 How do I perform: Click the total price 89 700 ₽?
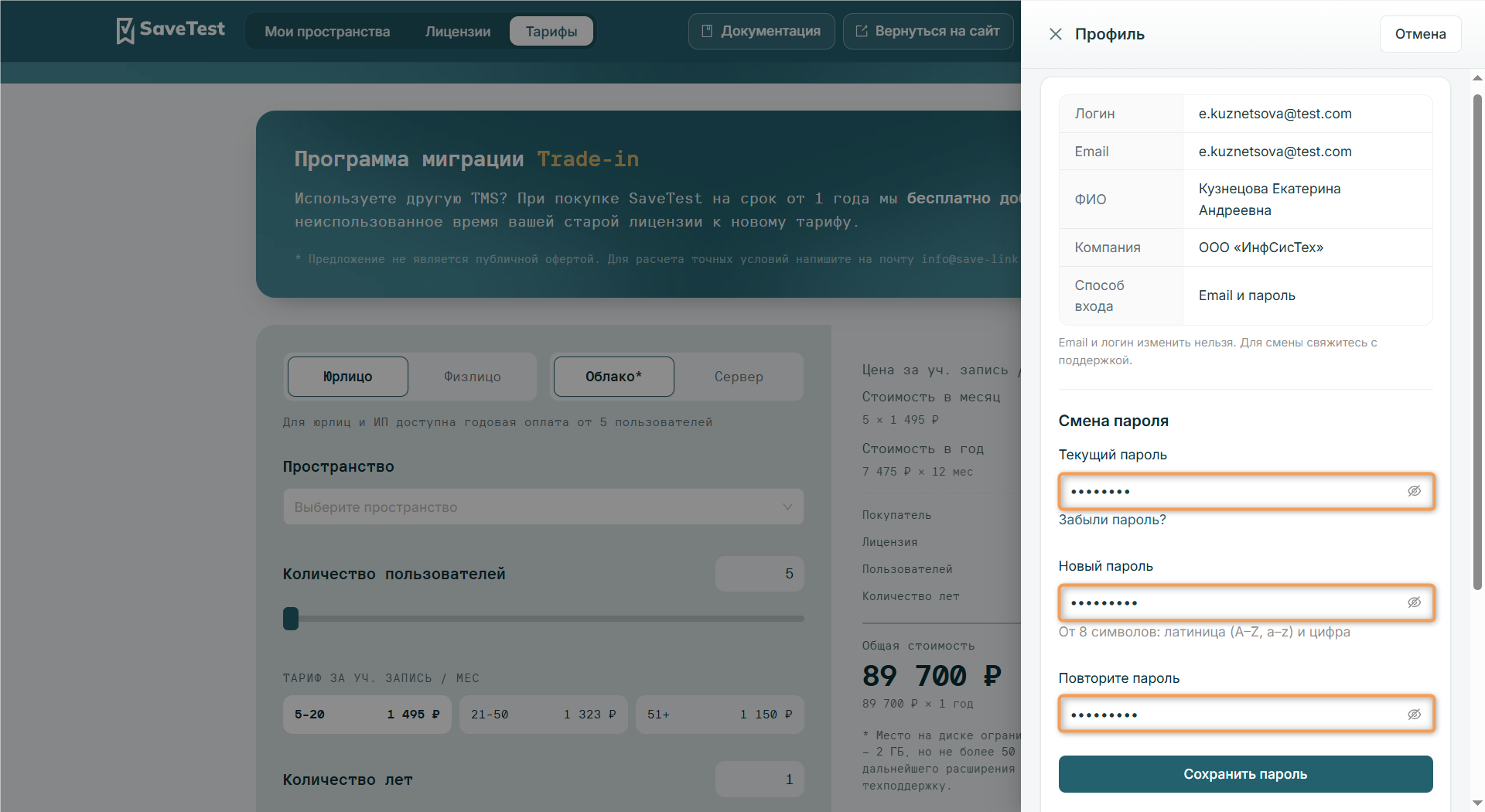932,676
